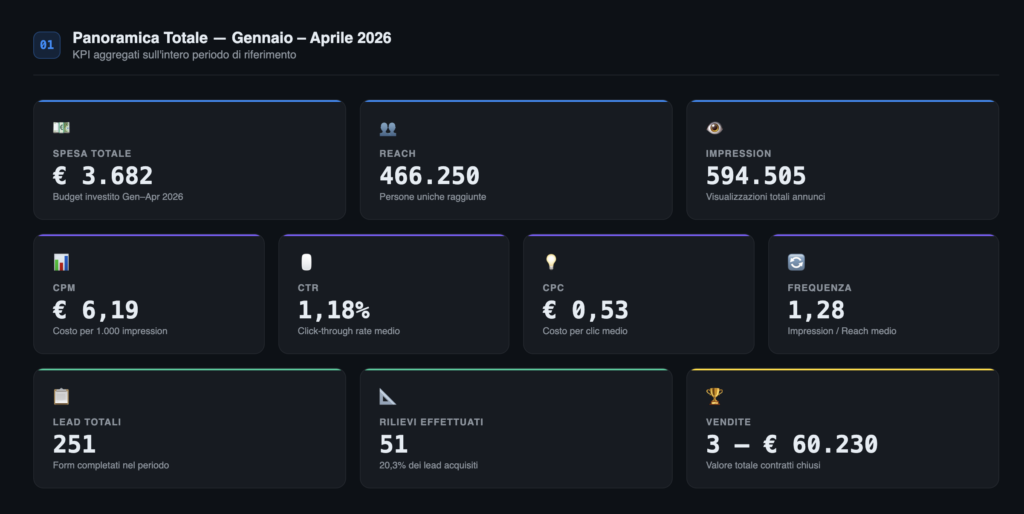Click the 251 total leads value

coord(74,444)
